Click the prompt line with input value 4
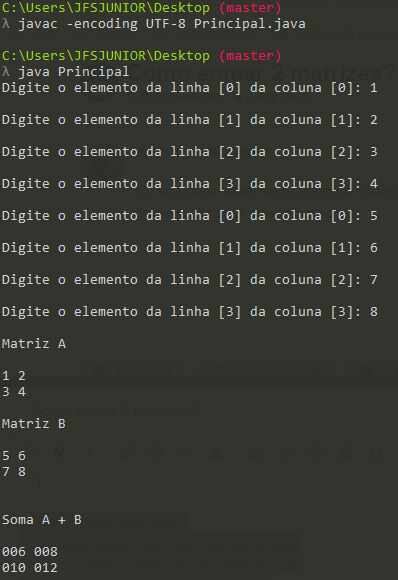The image size is (398, 580). pos(189,184)
